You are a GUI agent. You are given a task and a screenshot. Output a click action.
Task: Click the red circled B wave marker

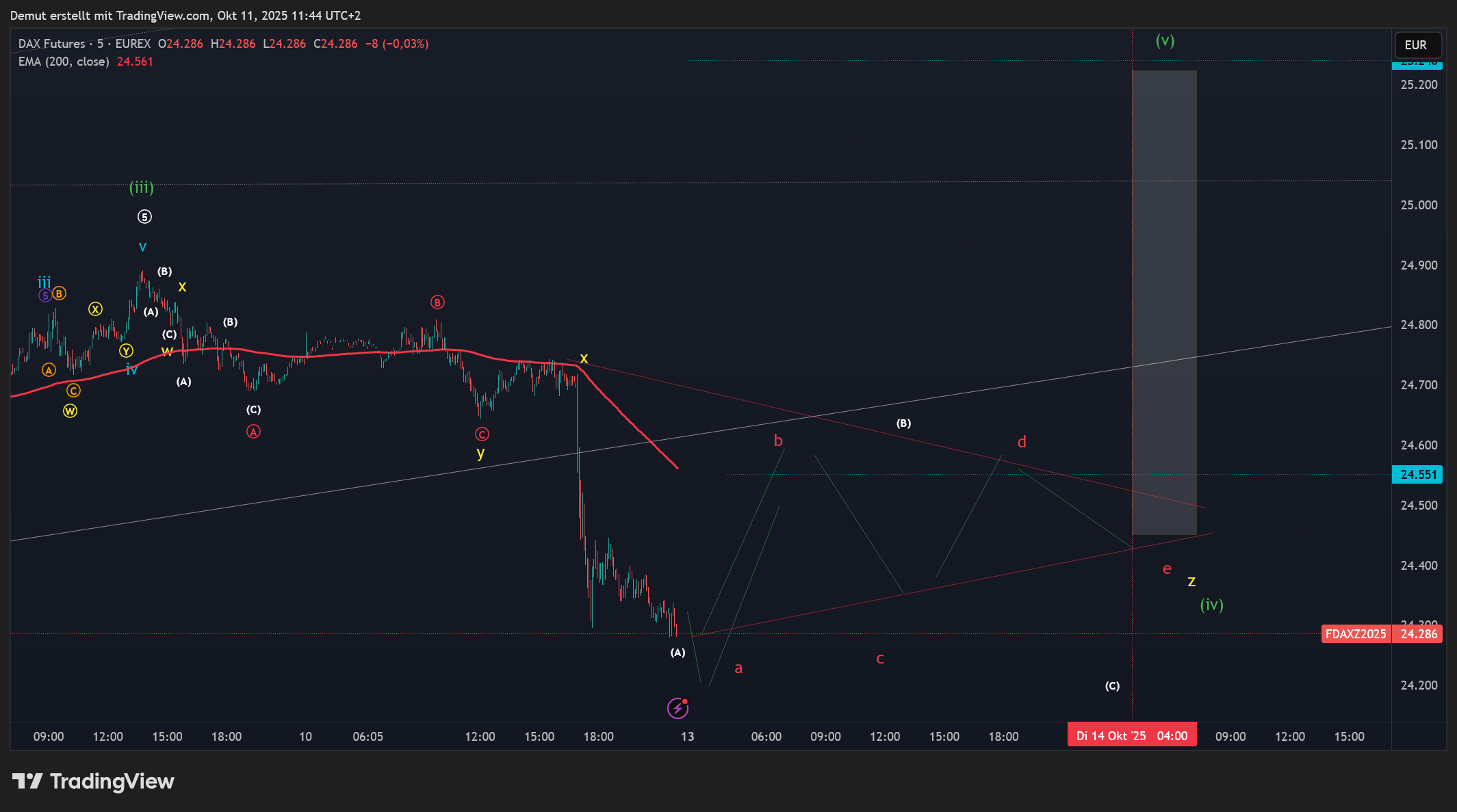pyautogui.click(x=437, y=302)
